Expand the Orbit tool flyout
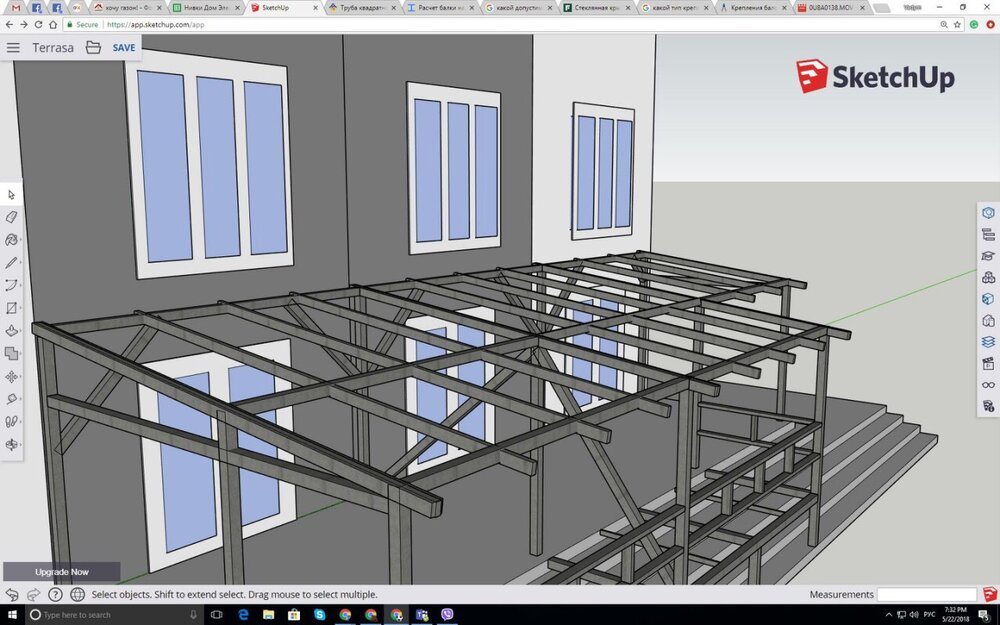The width and height of the screenshot is (1000, 625). click(12, 444)
